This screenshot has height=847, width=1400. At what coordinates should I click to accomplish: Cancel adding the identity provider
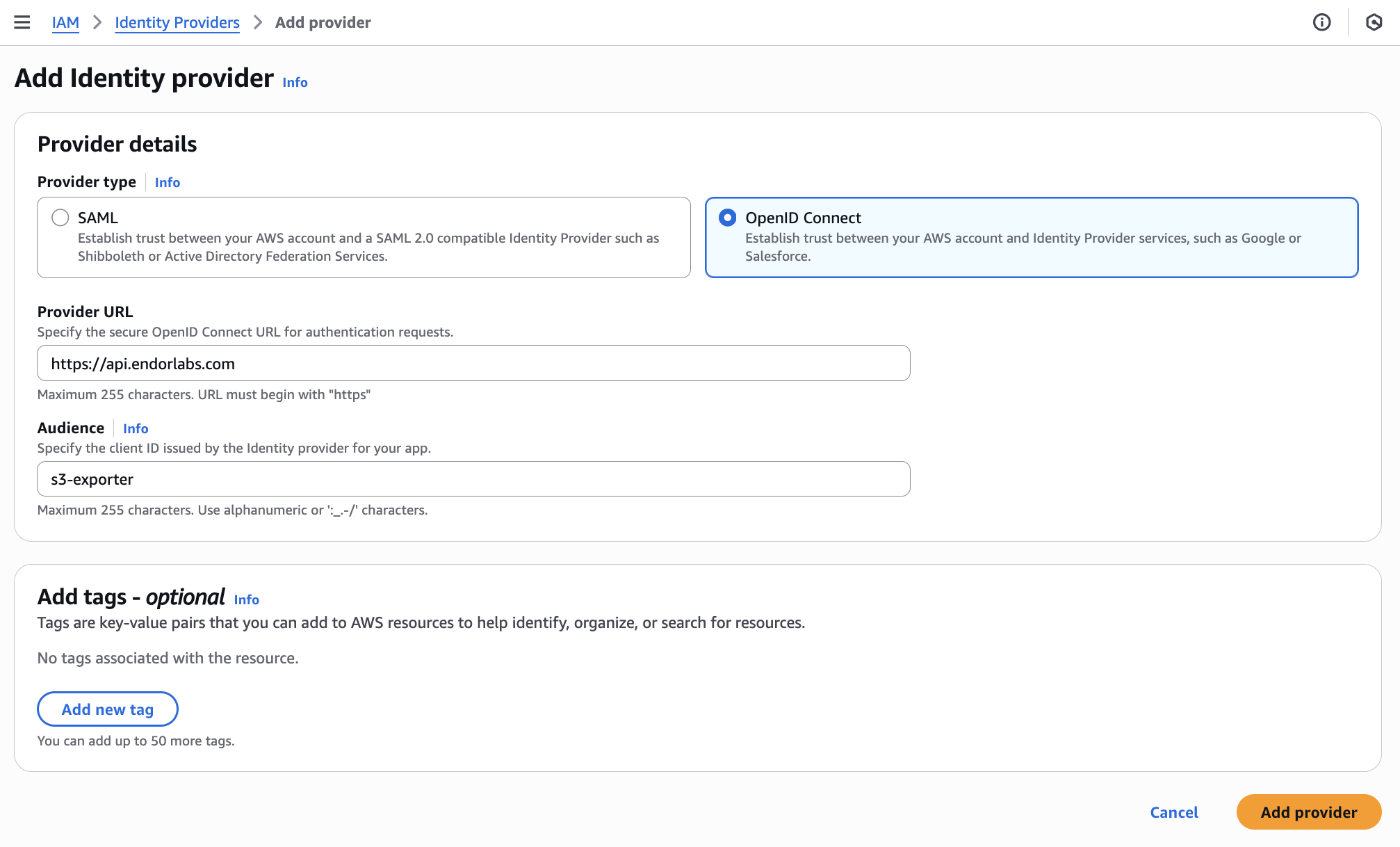pyautogui.click(x=1173, y=812)
